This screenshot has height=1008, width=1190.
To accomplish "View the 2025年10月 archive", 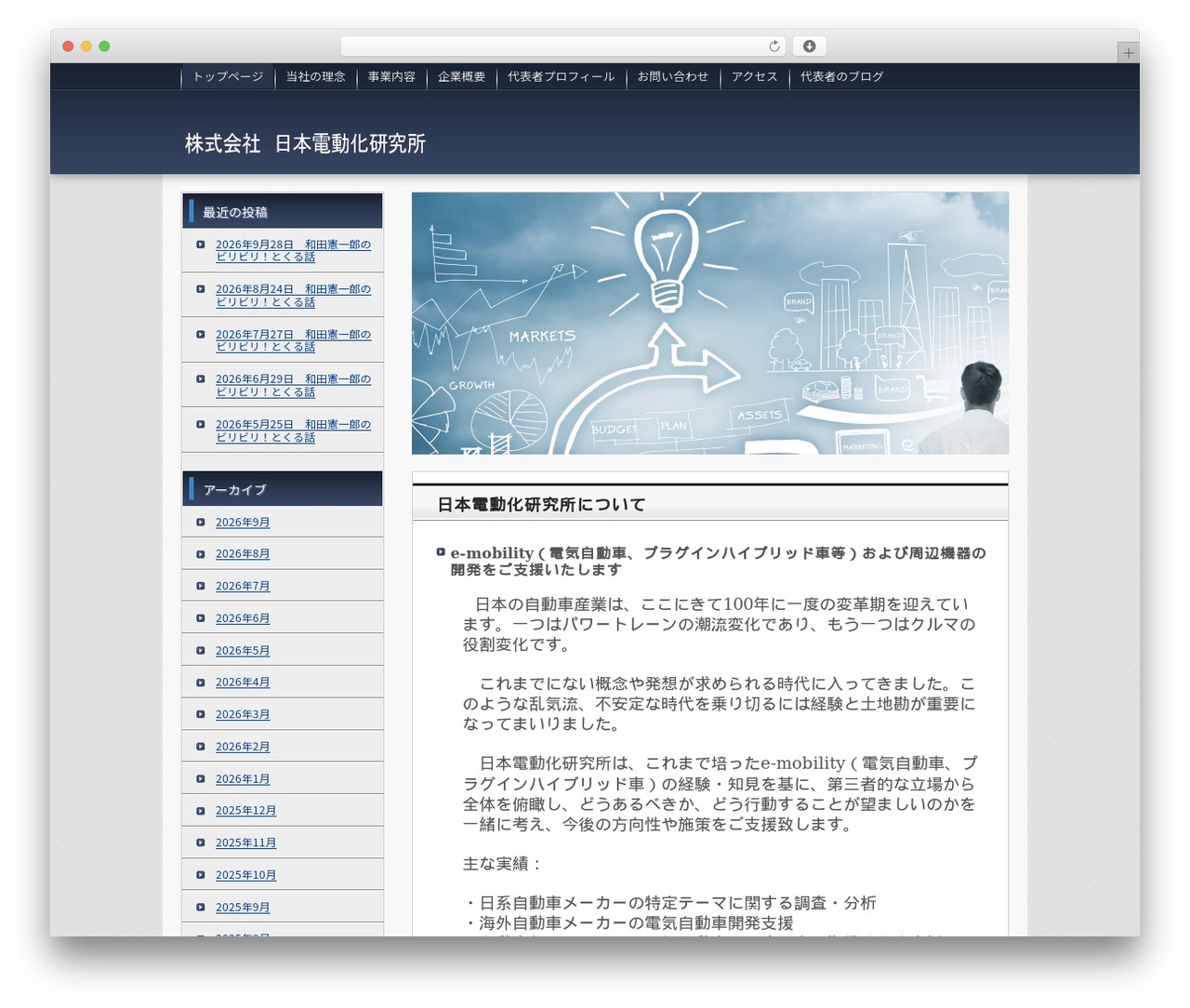I will pos(245,875).
